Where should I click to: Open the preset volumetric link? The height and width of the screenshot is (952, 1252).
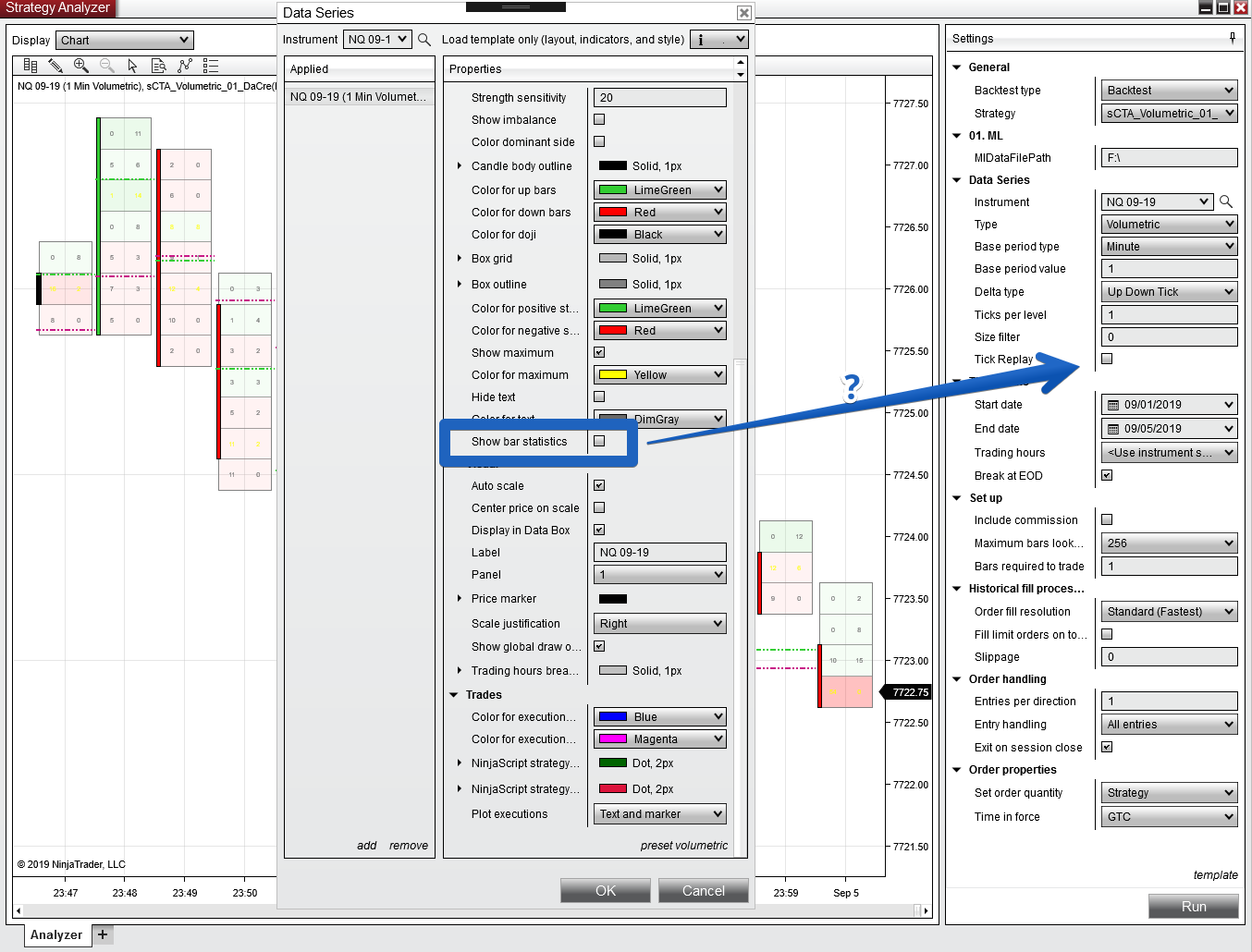tap(684, 845)
